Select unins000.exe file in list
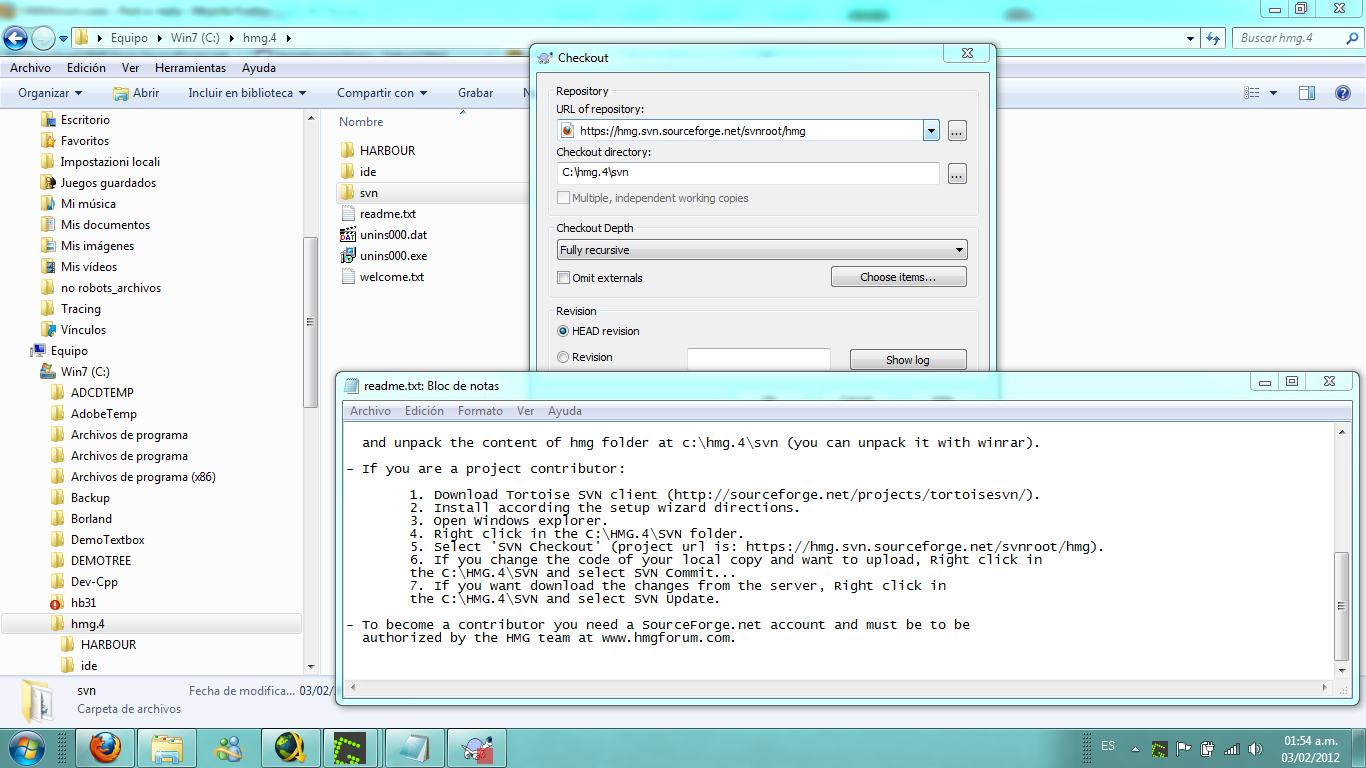This screenshot has height=768, width=1366. (x=393, y=256)
